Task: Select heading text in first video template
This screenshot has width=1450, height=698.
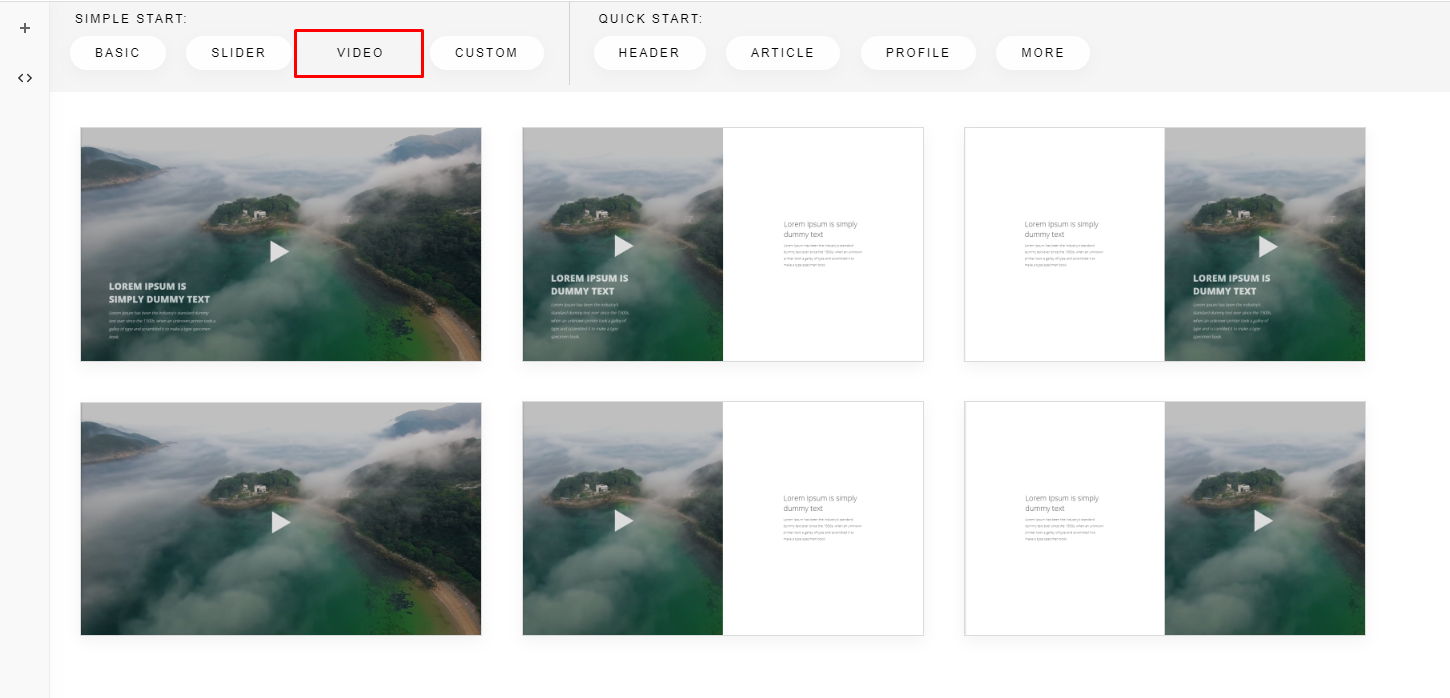Action: 159,292
